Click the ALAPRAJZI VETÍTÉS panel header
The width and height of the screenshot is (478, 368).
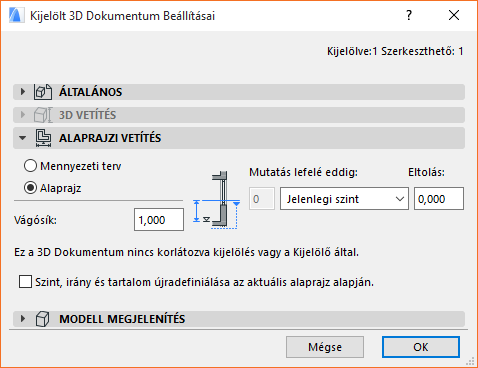pos(239,138)
